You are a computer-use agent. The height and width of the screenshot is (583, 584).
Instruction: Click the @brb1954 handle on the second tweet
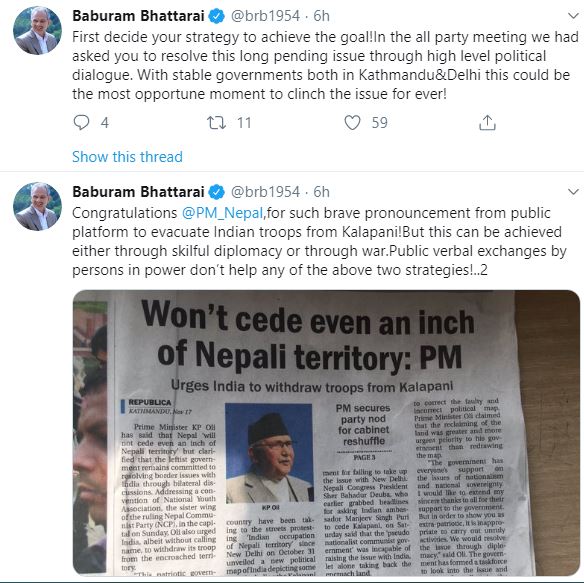[265, 192]
